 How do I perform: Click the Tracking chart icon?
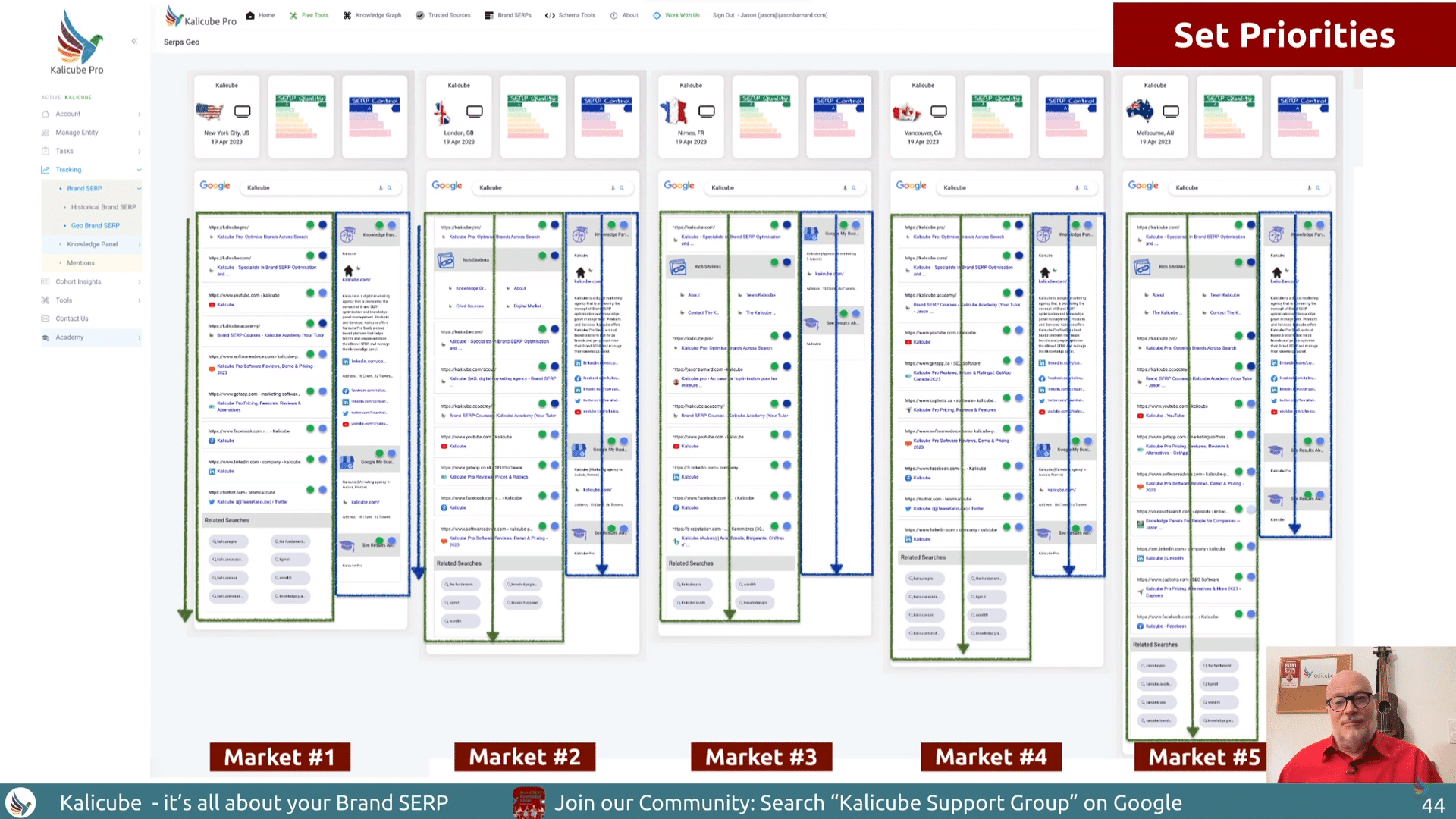tap(45, 170)
